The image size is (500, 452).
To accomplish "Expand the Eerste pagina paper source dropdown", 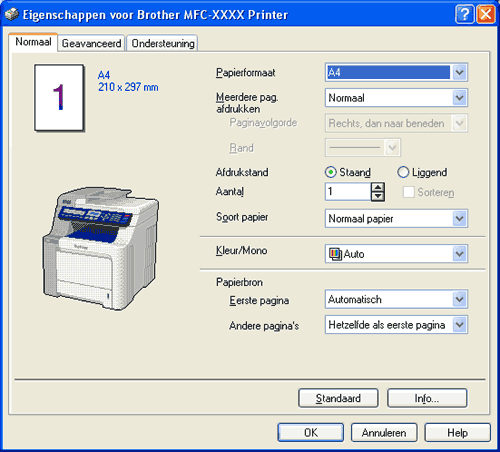I will pos(460,299).
